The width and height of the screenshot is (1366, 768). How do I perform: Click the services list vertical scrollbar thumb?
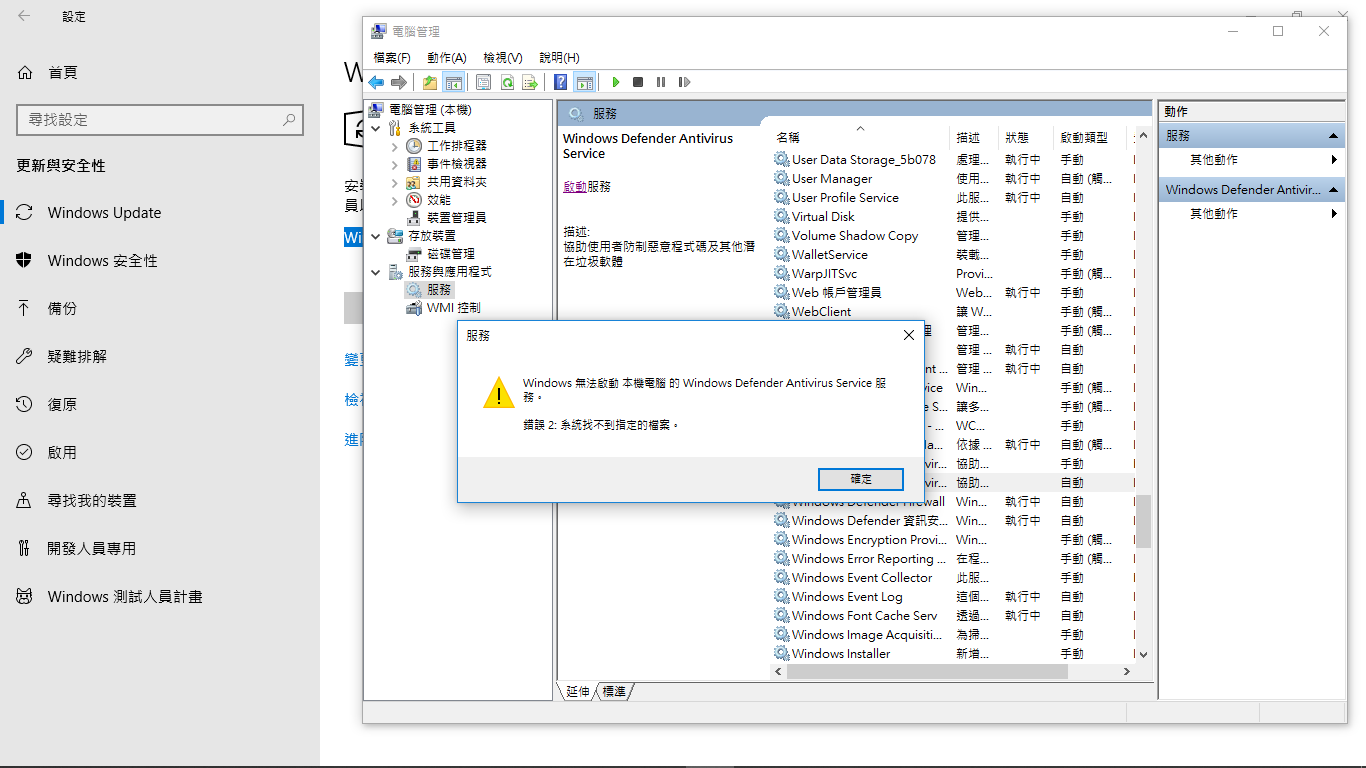(x=1143, y=521)
